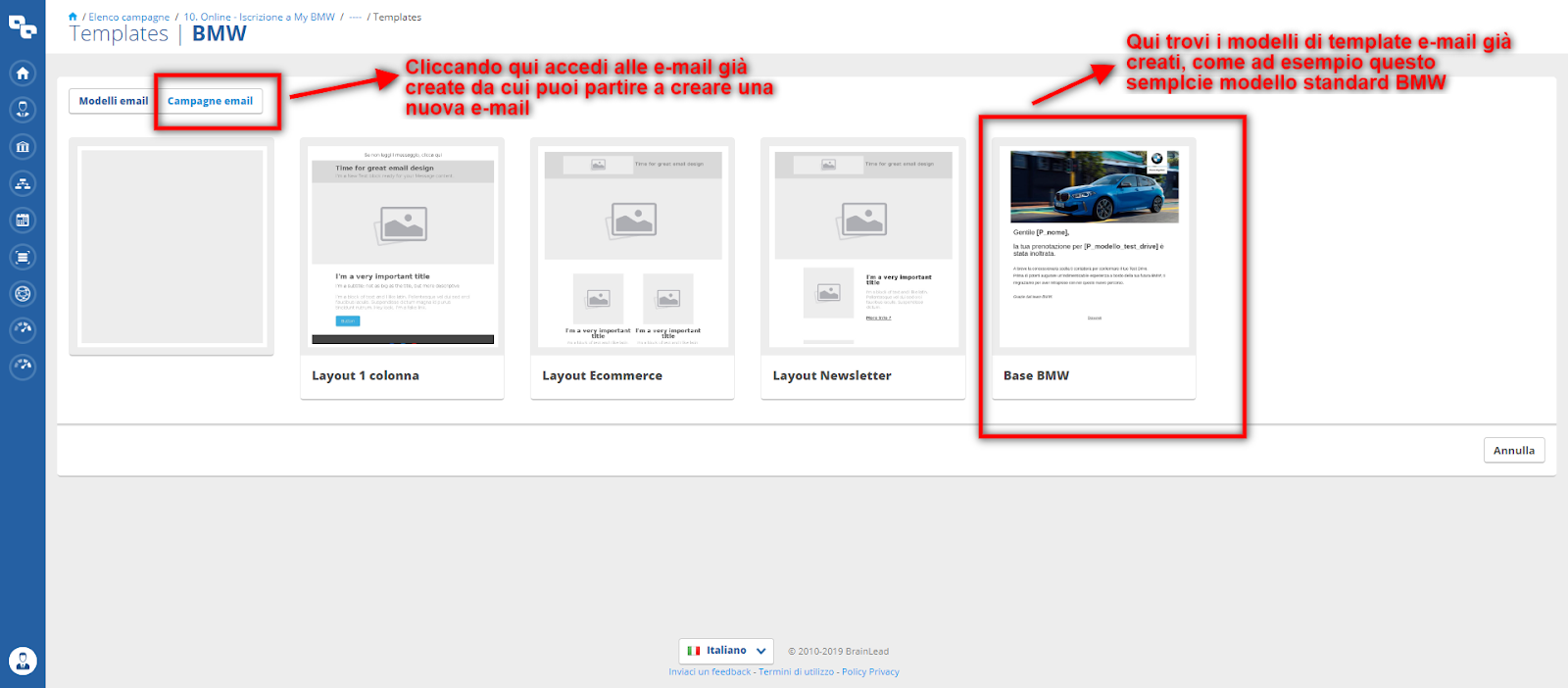This screenshot has height=688, width=1568.
Task: Click the Annulla button
Action: tap(1514, 450)
